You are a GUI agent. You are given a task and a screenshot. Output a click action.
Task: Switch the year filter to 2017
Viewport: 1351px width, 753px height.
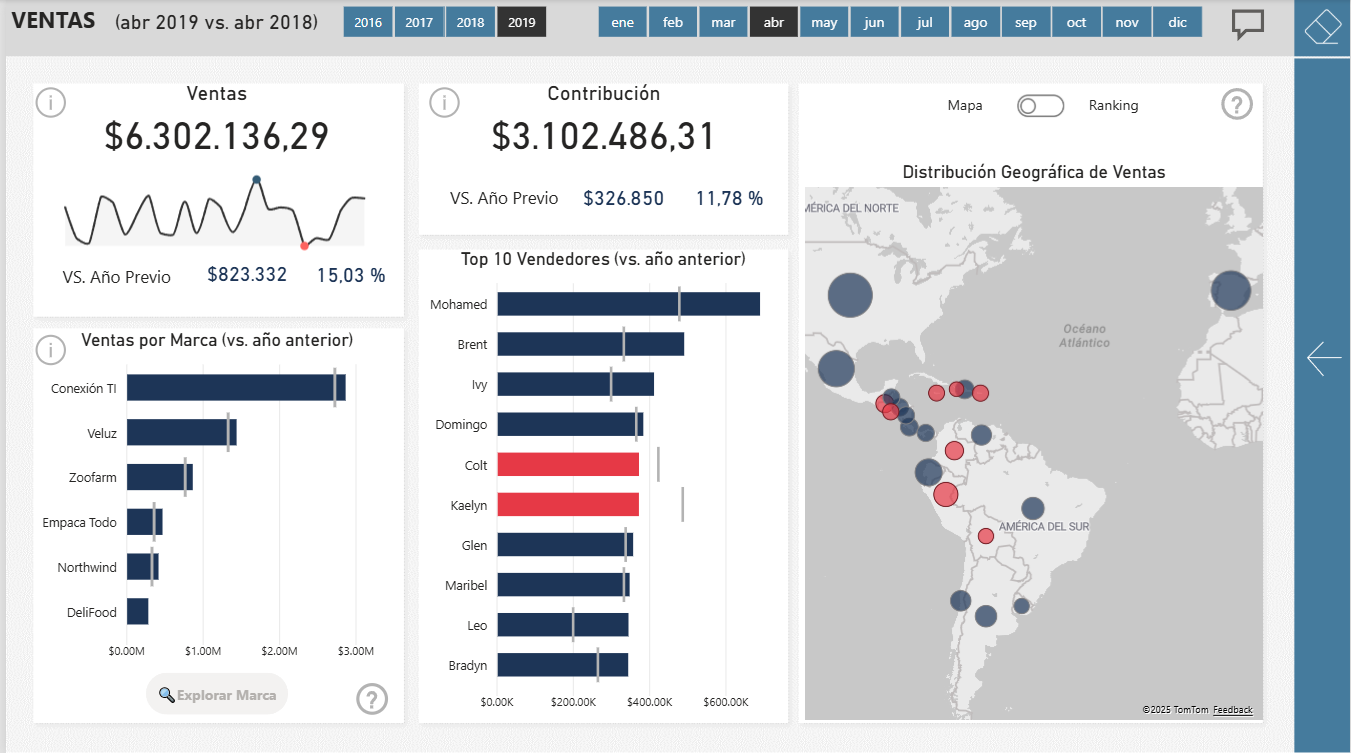419,21
